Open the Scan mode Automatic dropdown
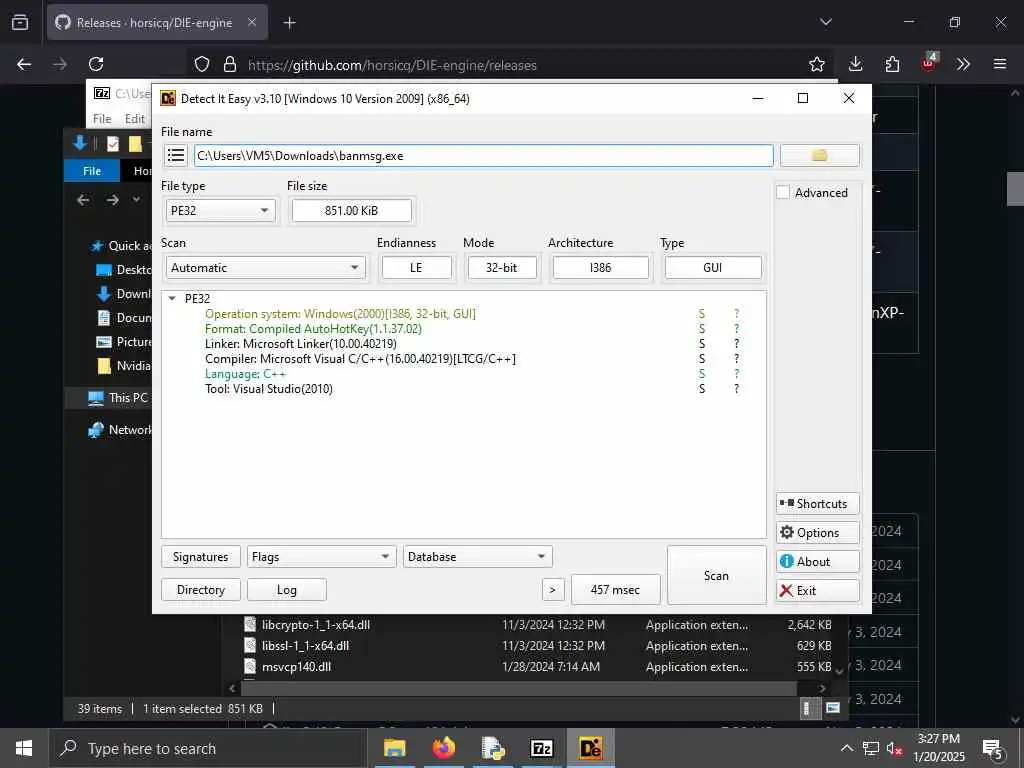 click(265, 268)
